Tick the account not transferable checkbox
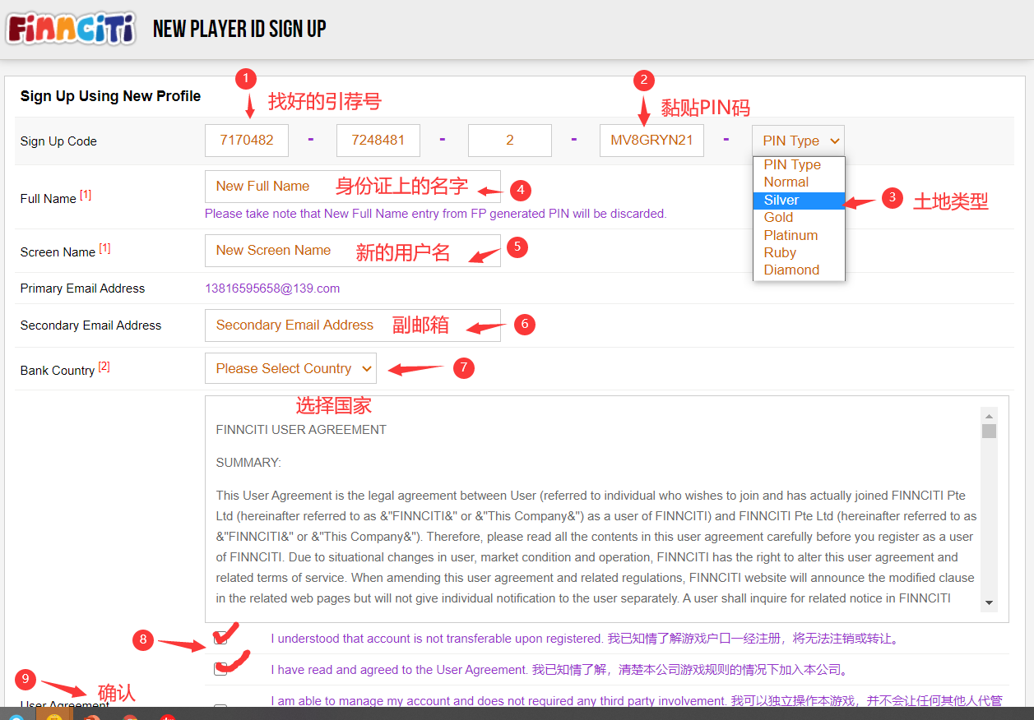Viewport: 1034px width, 720px height. (x=220, y=638)
